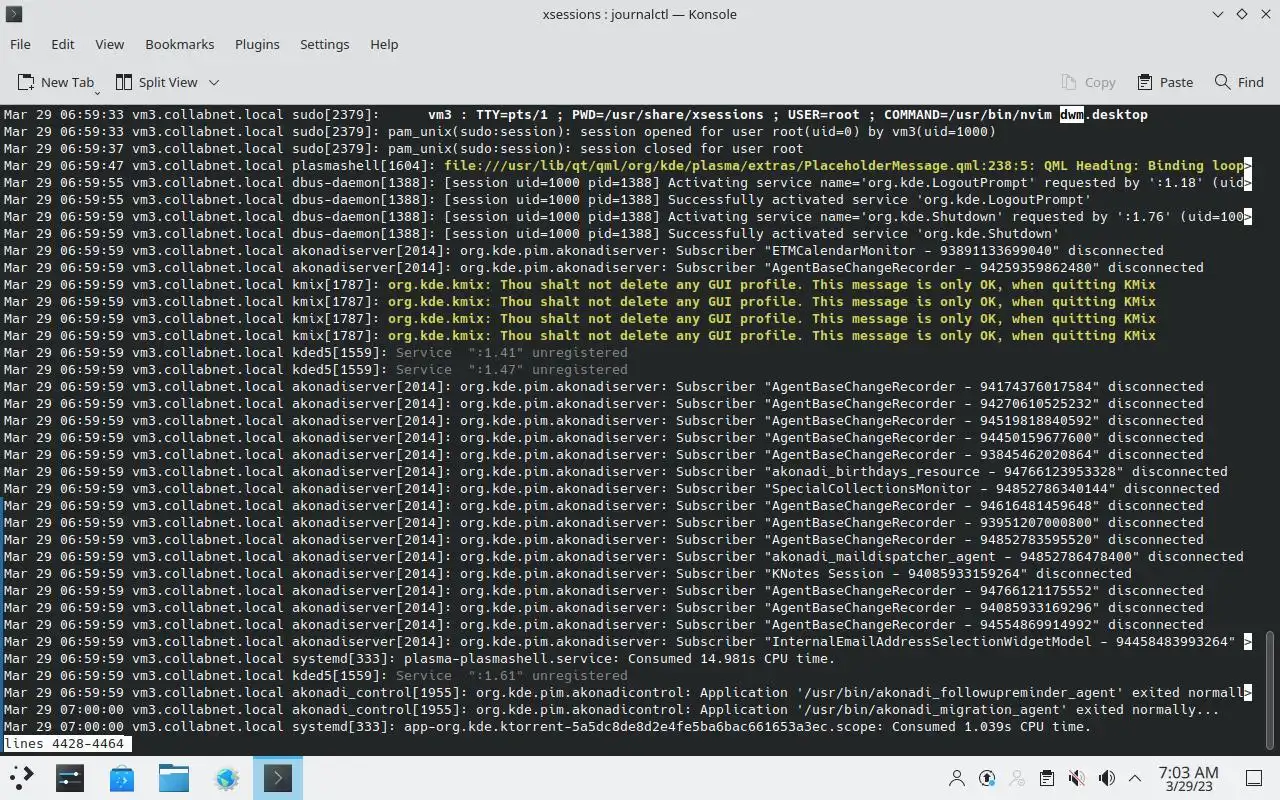Click 'plasma-plasmashell.service: Consumed 14.981s' log line
The width and height of the screenshot is (1280, 800).
click(620, 659)
